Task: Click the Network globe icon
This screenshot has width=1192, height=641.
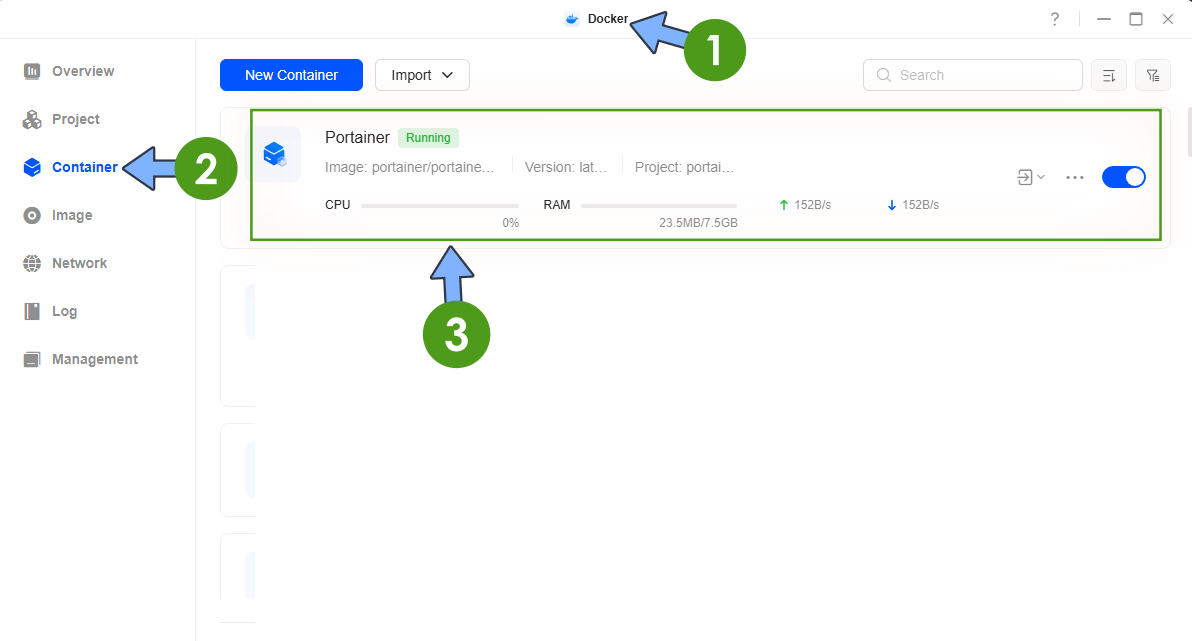Action: [x=32, y=263]
